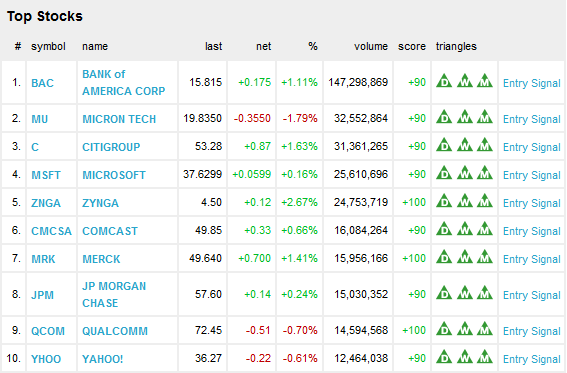This screenshot has height=373, width=567.
Task: Click the monthly triangle icon for MU
Action: coord(485,117)
